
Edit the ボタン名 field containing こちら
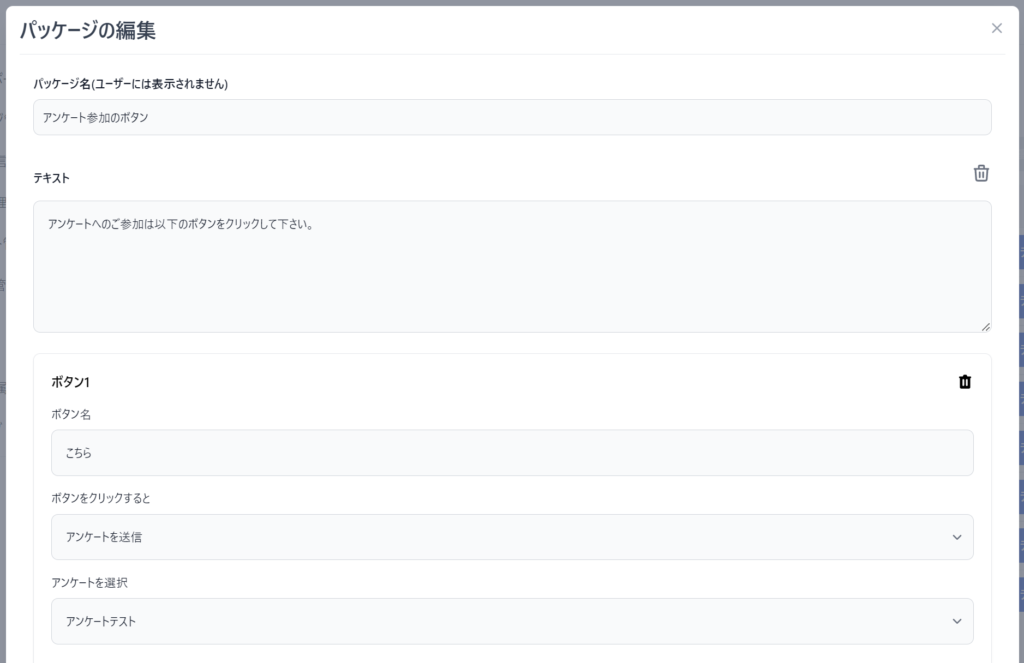coord(512,453)
